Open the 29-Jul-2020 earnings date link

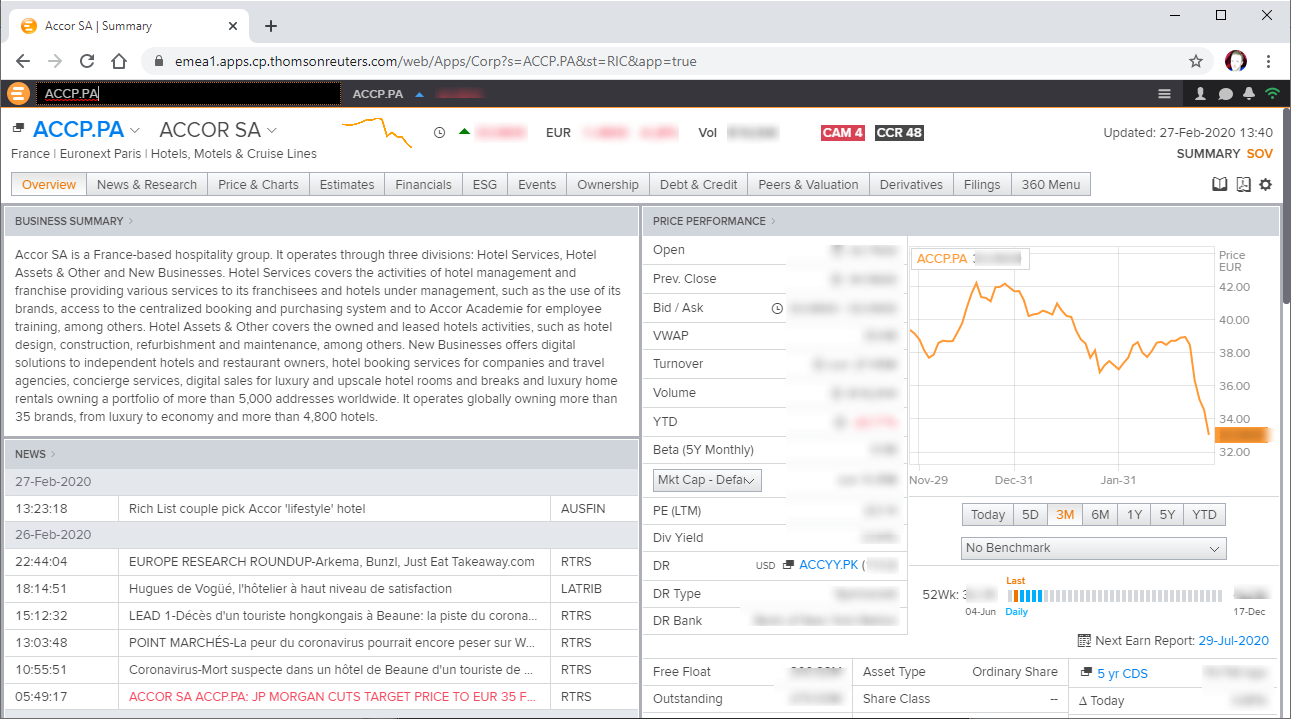pyautogui.click(x=1233, y=641)
